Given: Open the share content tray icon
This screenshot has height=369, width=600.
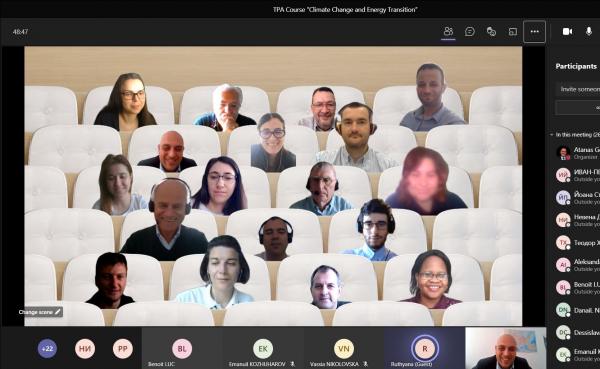Looking at the screenshot, I should 512,32.
